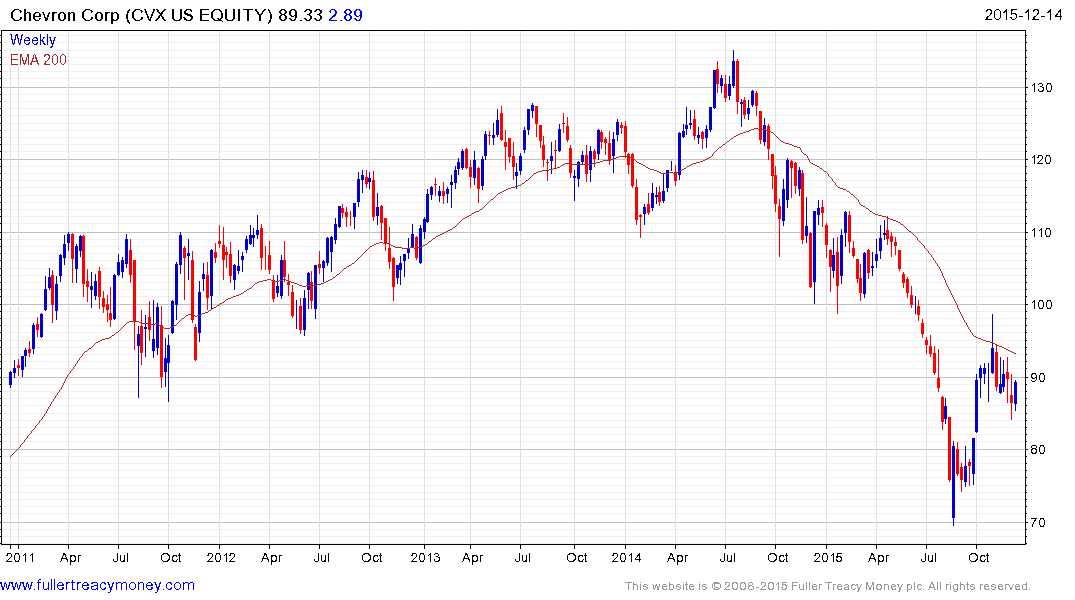Click the August 2015 low candlestick near 70
1075x600 pixels.
953,485
